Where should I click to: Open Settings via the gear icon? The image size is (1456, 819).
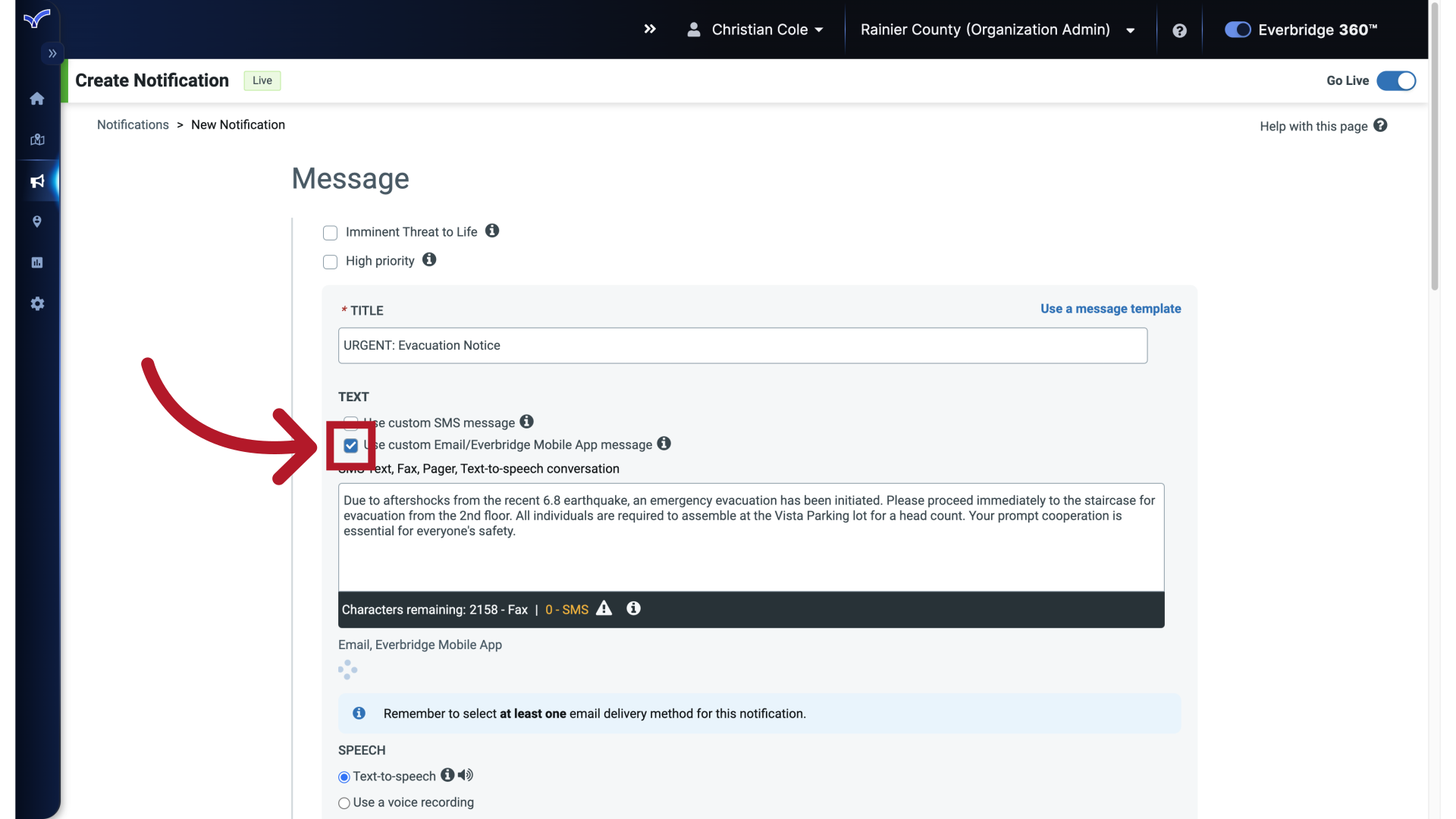[x=37, y=303]
